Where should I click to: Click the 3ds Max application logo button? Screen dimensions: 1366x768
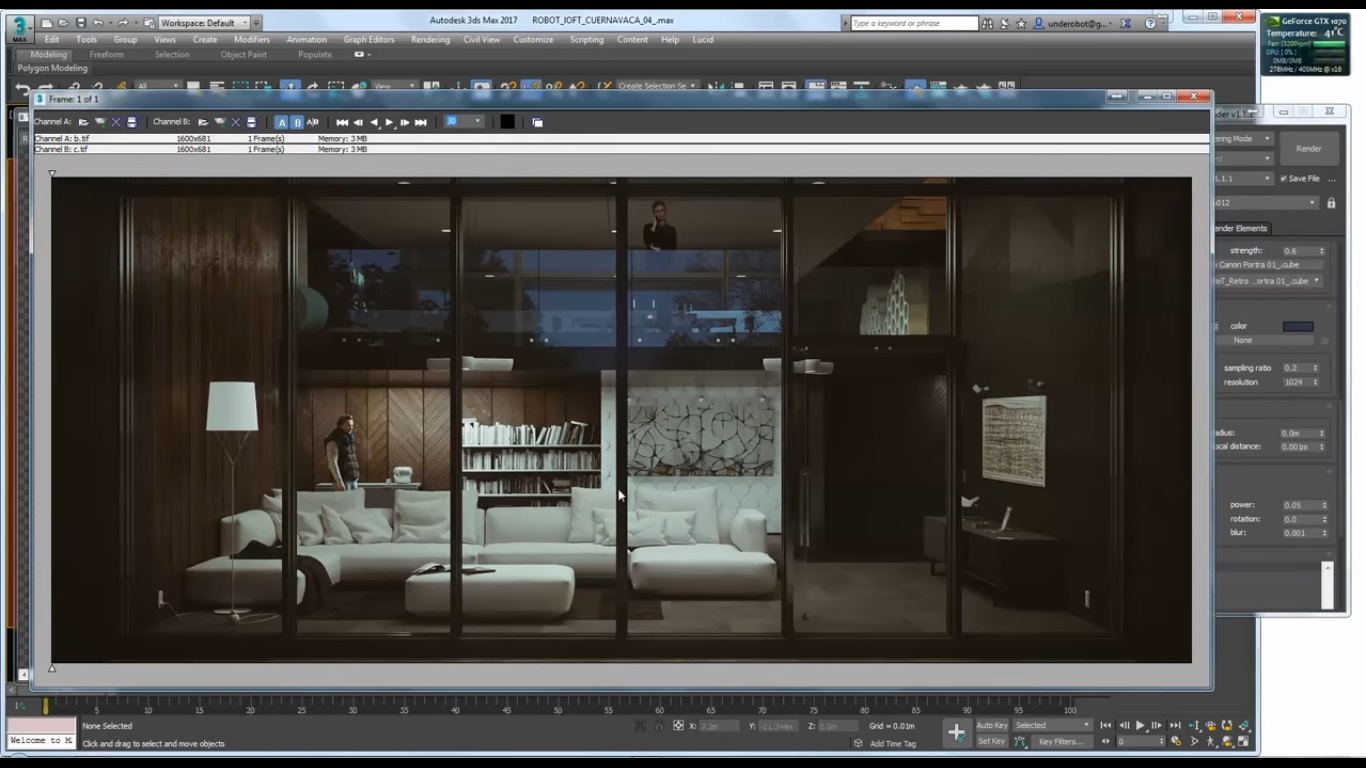click(19, 27)
